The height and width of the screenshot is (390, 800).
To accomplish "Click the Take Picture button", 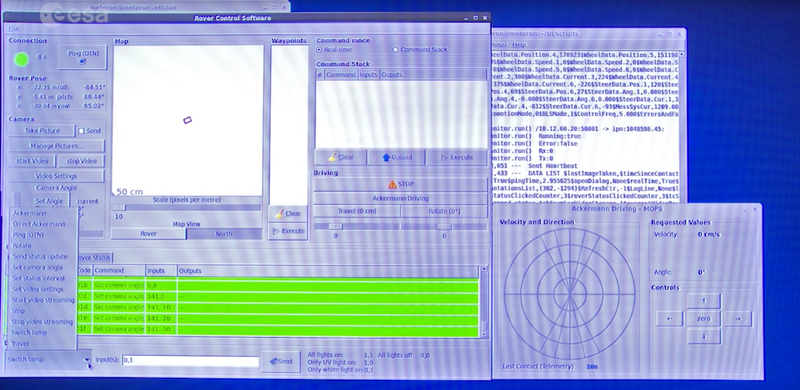I will click(42, 131).
